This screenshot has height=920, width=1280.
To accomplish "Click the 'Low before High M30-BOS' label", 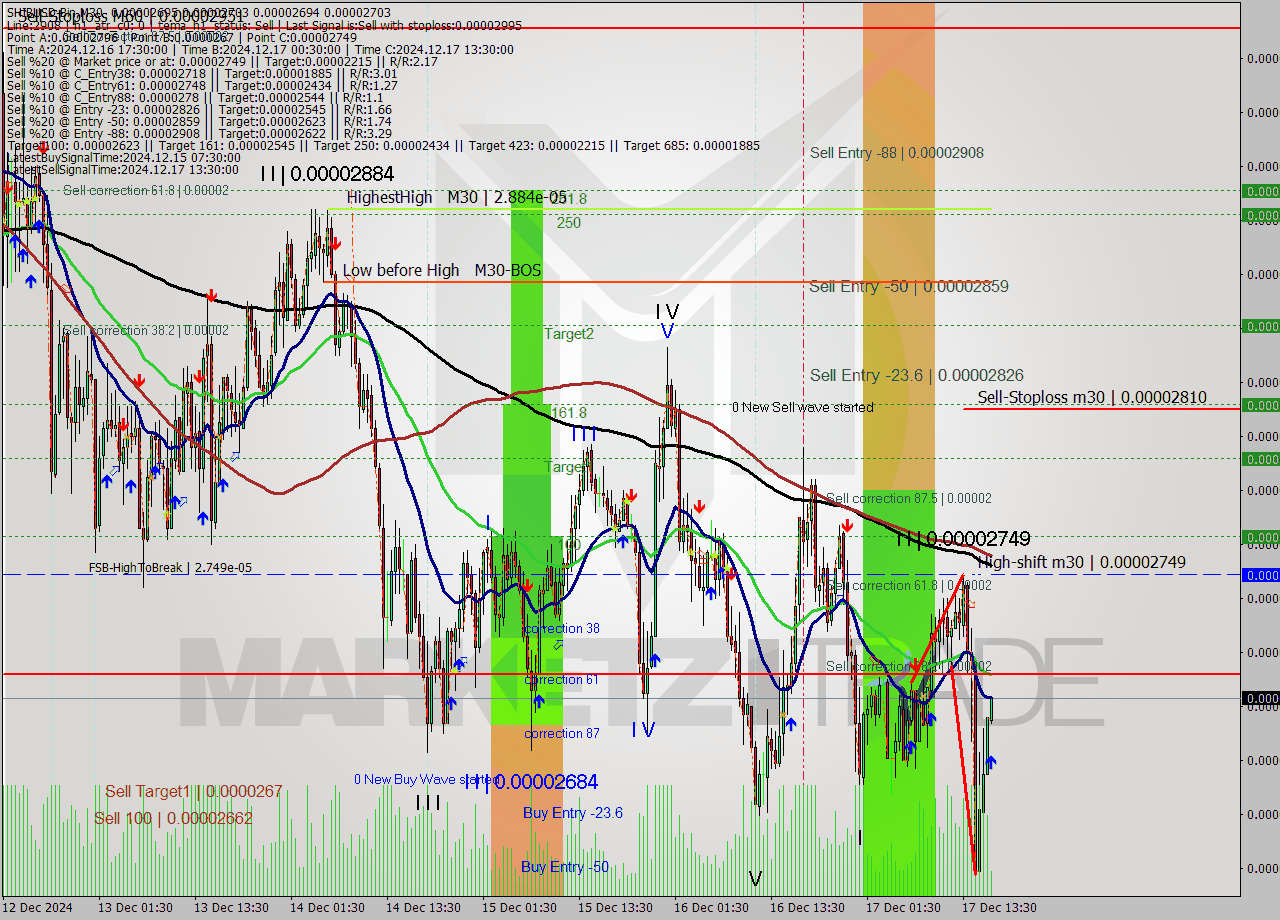I will coord(442,270).
